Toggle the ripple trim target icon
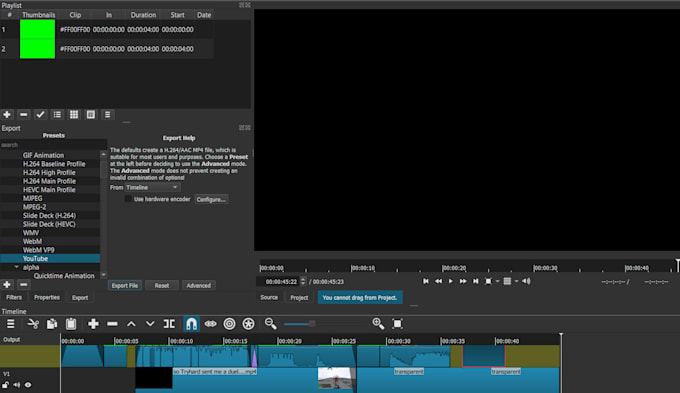The height and width of the screenshot is (393, 680). click(x=229, y=324)
